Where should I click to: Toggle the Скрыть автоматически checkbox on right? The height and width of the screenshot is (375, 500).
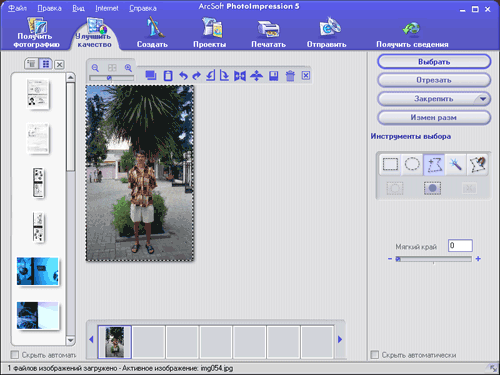click(375, 355)
